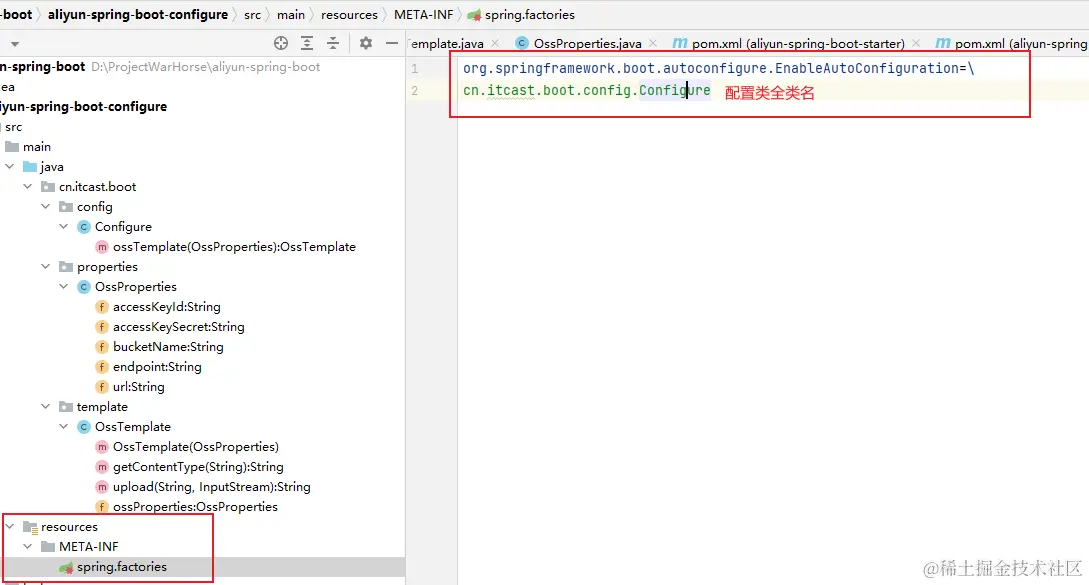Click META-INF in the breadcrumb path
Screen dimensions: 1089x585
click(424, 15)
